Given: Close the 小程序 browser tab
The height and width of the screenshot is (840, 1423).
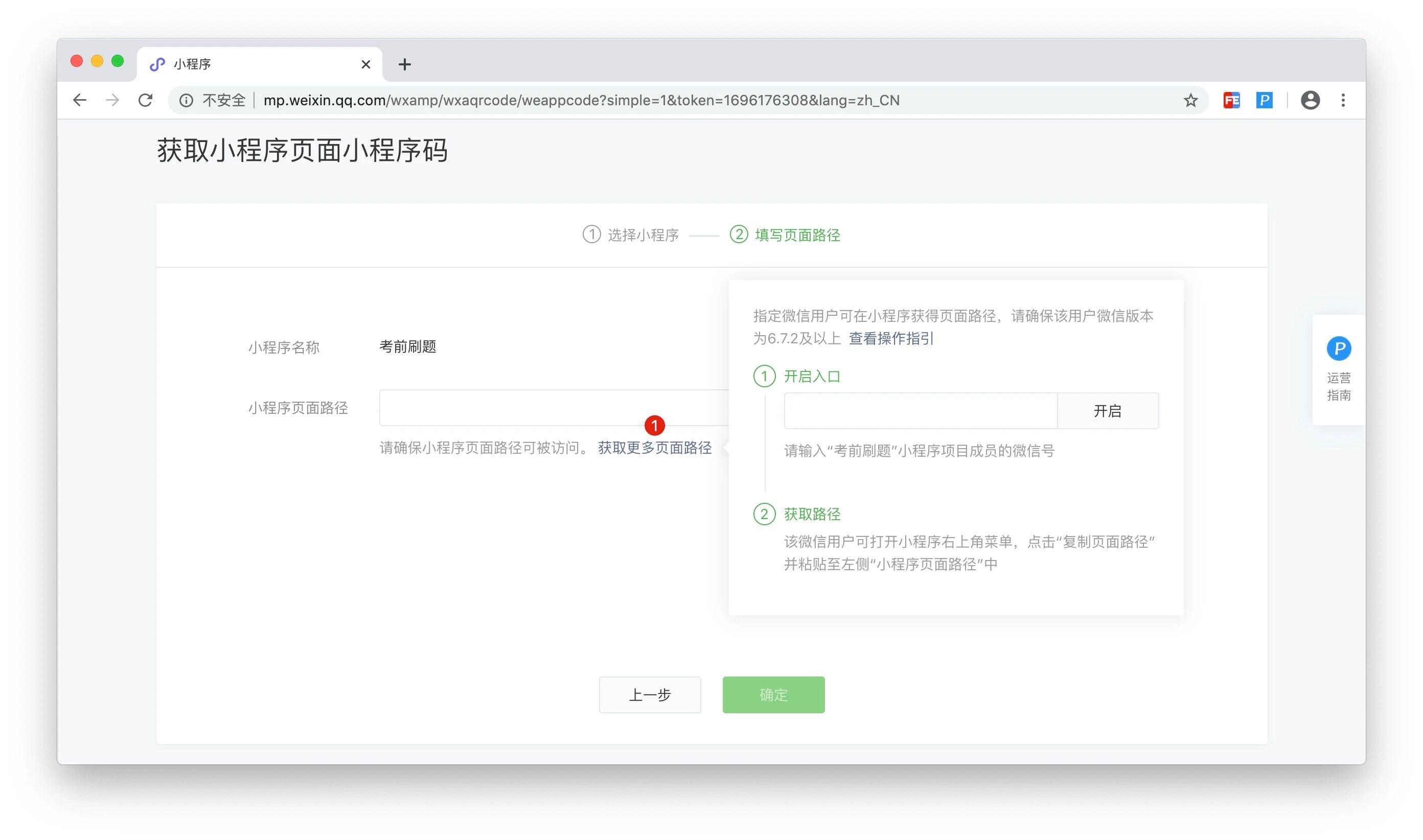Looking at the screenshot, I should click(366, 64).
